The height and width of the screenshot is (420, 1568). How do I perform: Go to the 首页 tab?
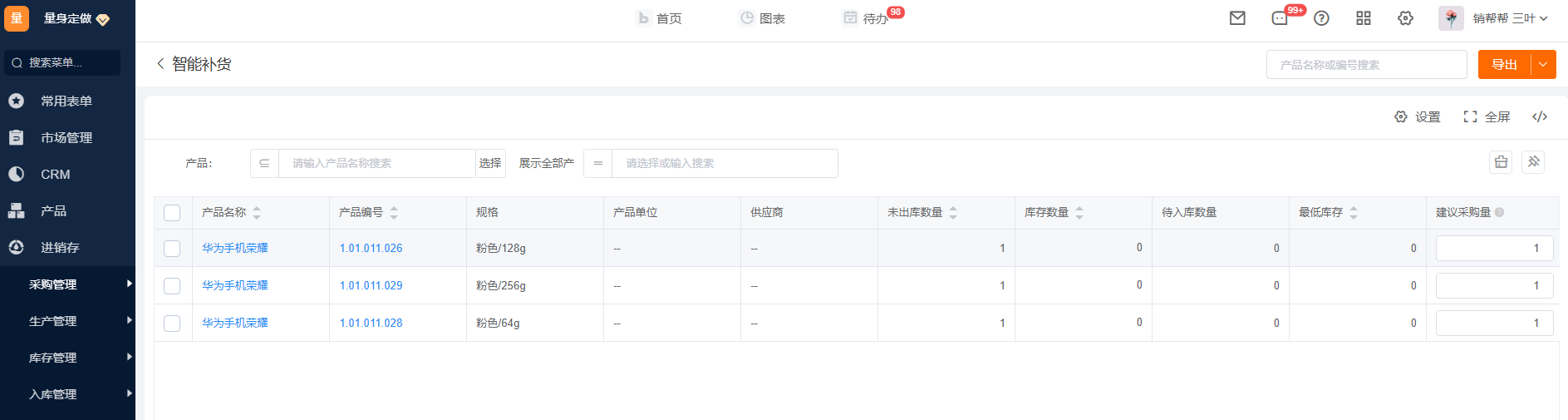(x=660, y=18)
